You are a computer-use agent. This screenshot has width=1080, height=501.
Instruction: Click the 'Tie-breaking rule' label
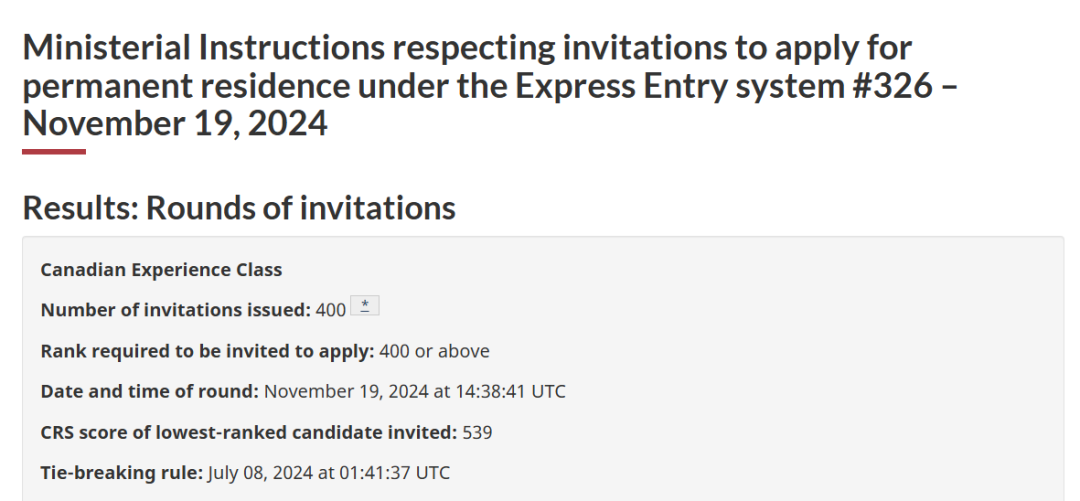click(122, 473)
